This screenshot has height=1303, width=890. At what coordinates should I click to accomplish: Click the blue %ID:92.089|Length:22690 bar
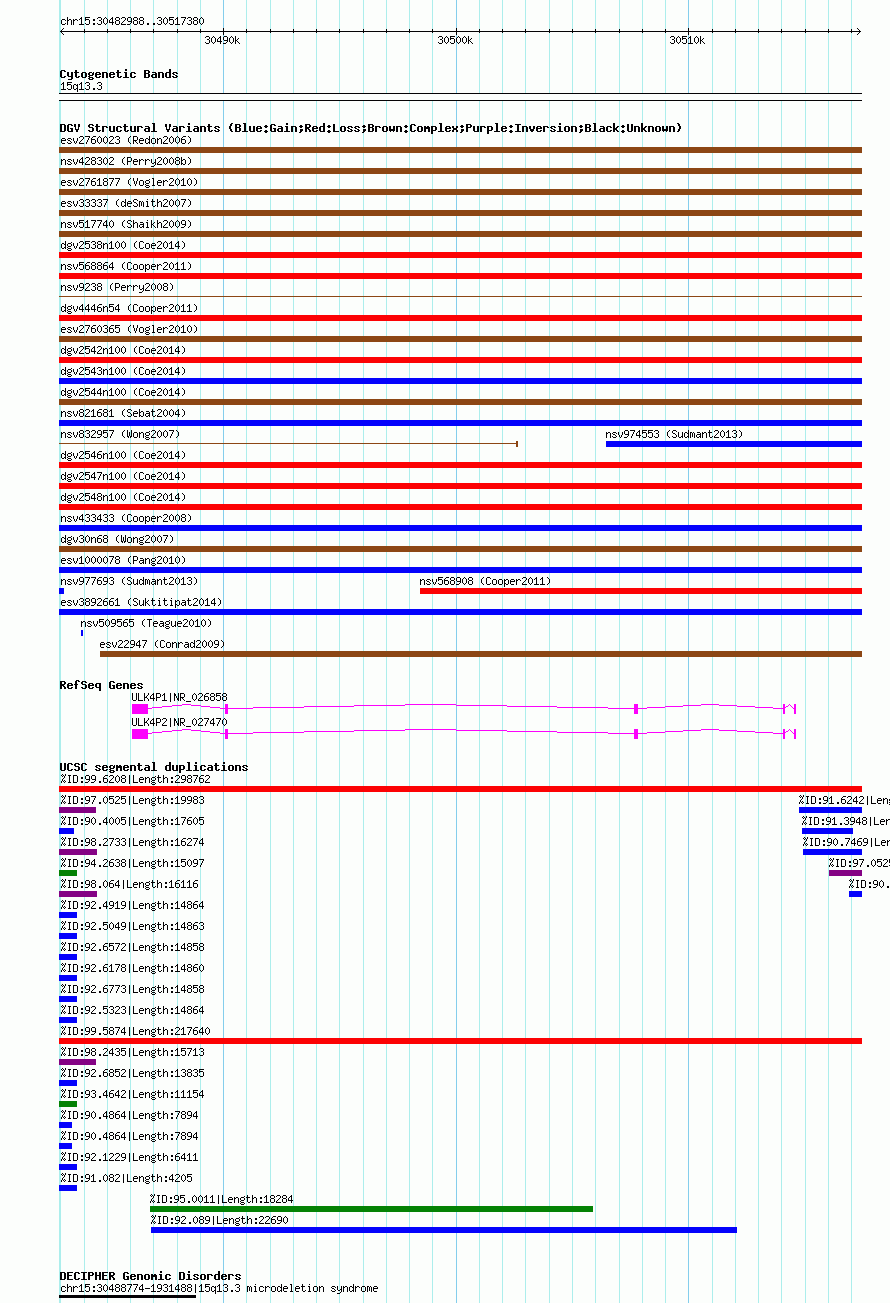tap(444, 1230)
